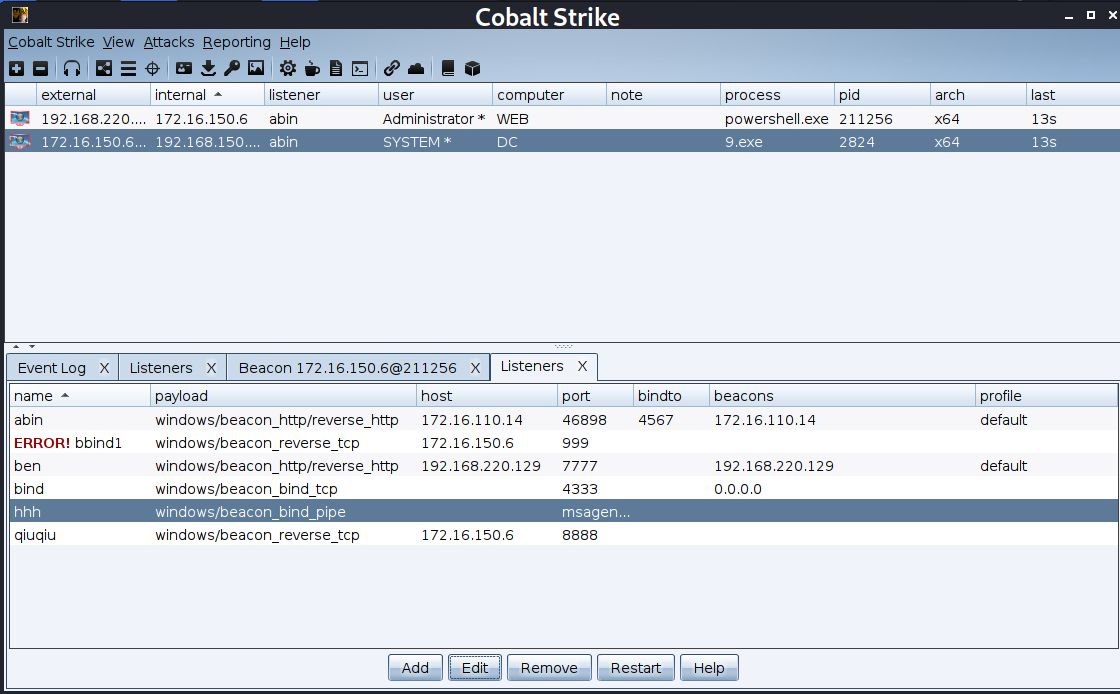This screenshot has width=1120, height=694.
Task: Open the Attacks menu
Action: click(x=169, y=42)
